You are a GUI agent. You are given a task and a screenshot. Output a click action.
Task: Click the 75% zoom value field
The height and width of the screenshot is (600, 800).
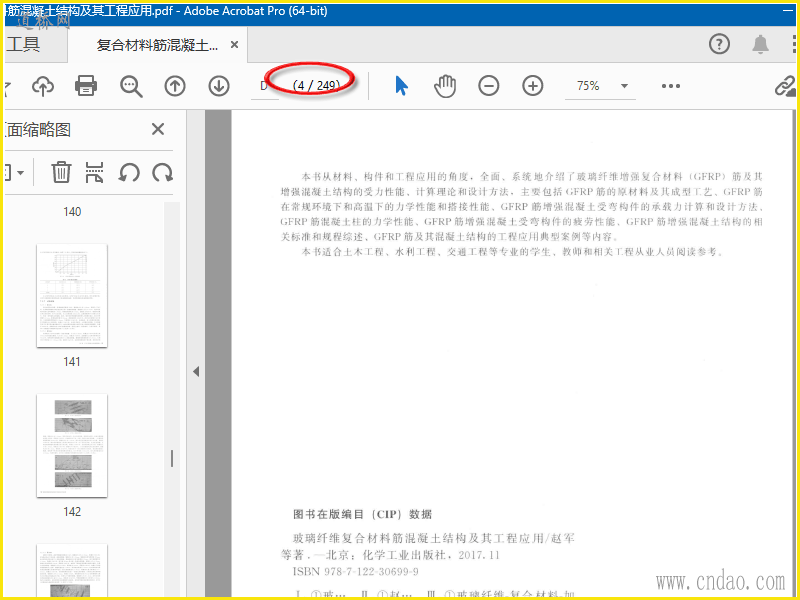588,86
